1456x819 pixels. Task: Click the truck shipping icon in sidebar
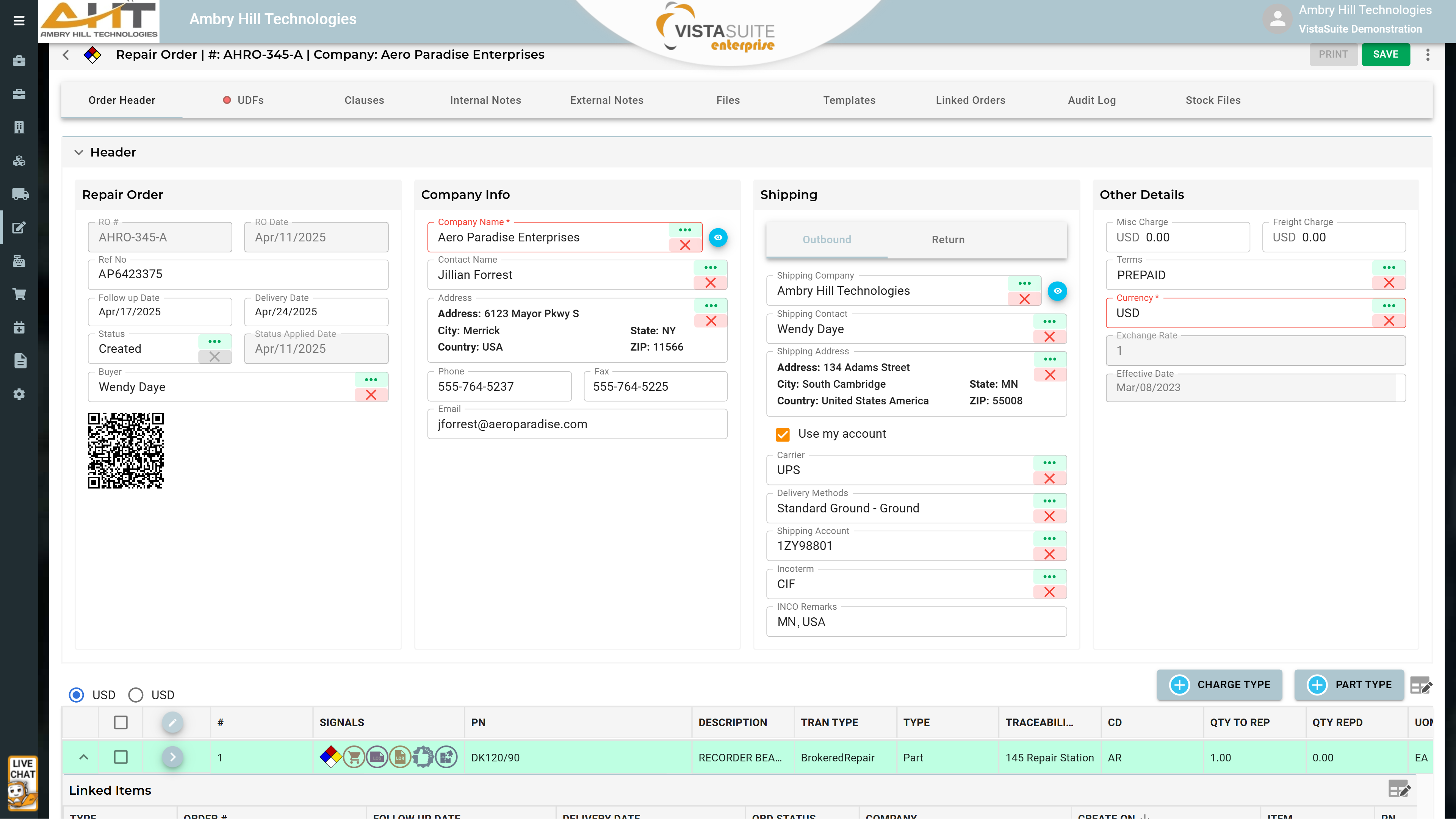20,194
